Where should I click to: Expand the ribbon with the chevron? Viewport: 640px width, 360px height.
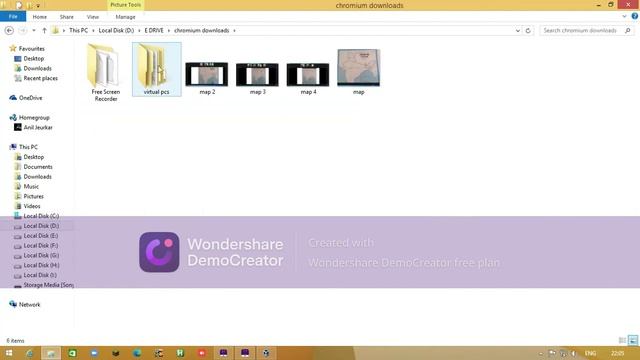(624, 17)
